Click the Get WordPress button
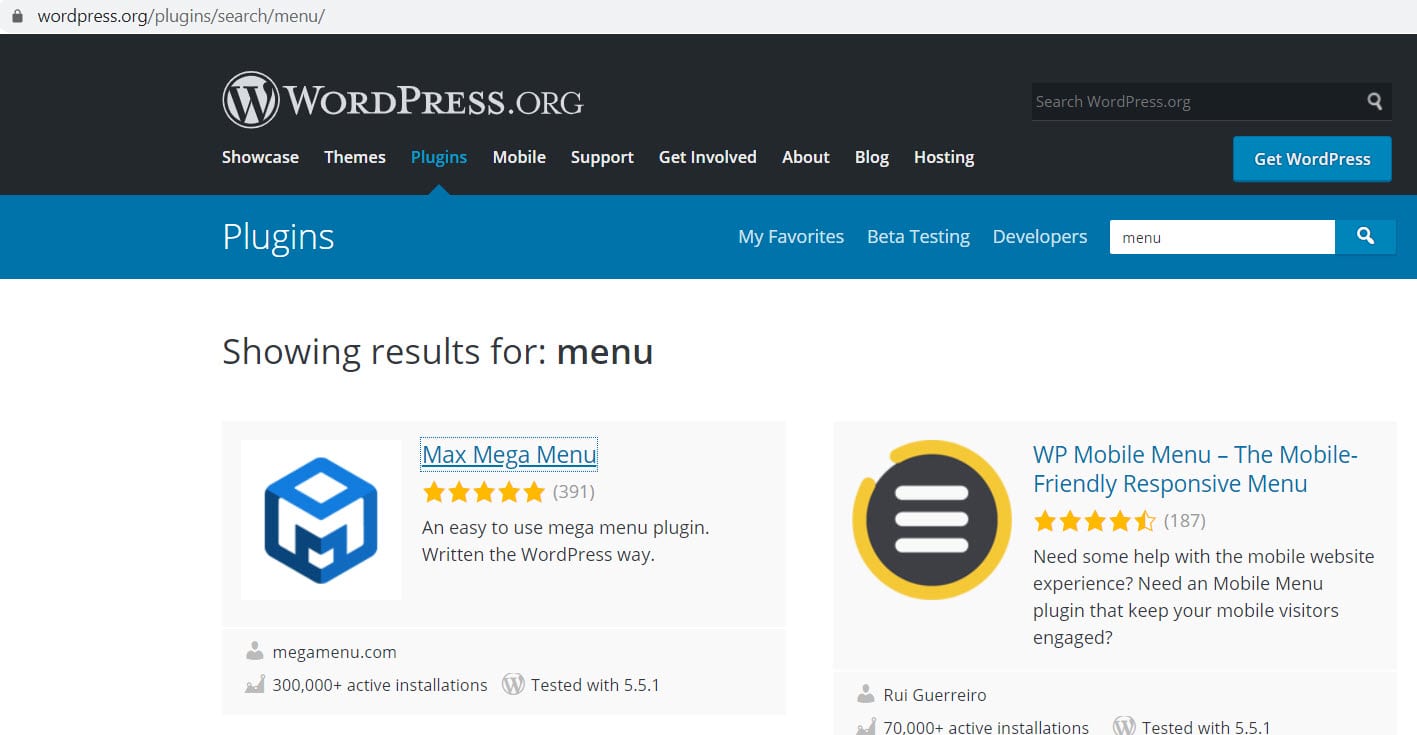The width and height of the screenshot is (1417, 735). pos(1312,158)
